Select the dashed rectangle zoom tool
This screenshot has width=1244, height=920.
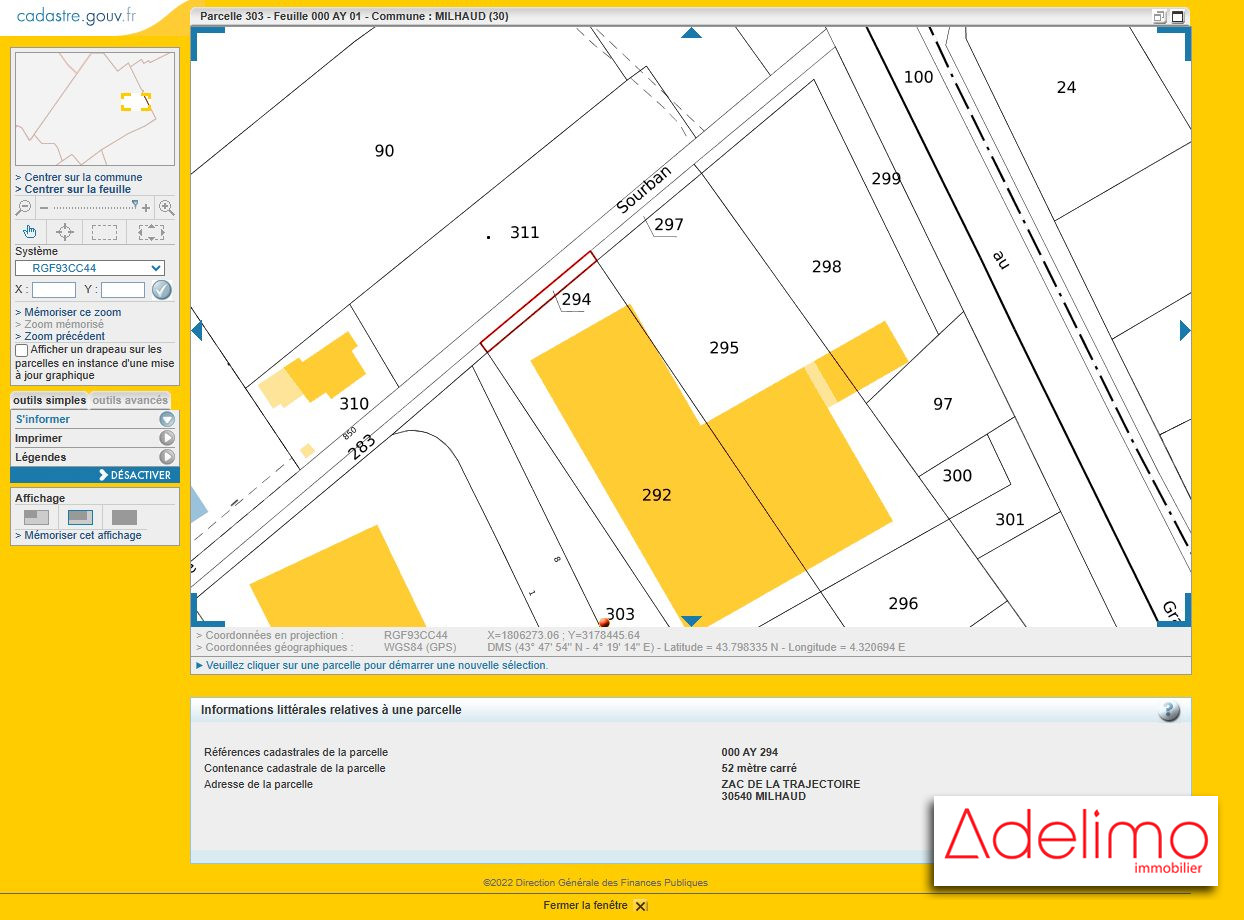[104, 232]
